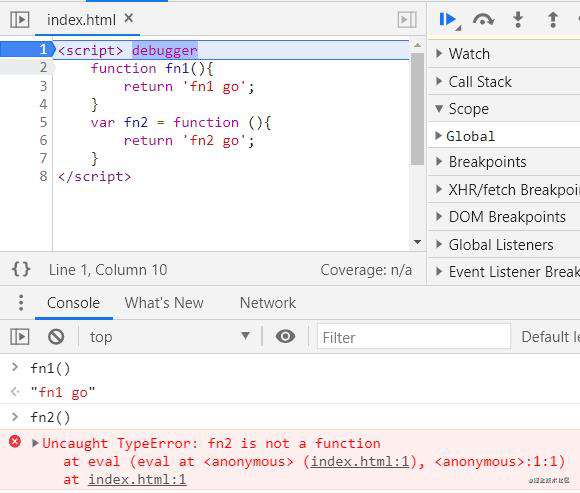This screenshot has height=493, width=580.
Task: Click the editor scroll down arrow
Action: coord(417,242)
